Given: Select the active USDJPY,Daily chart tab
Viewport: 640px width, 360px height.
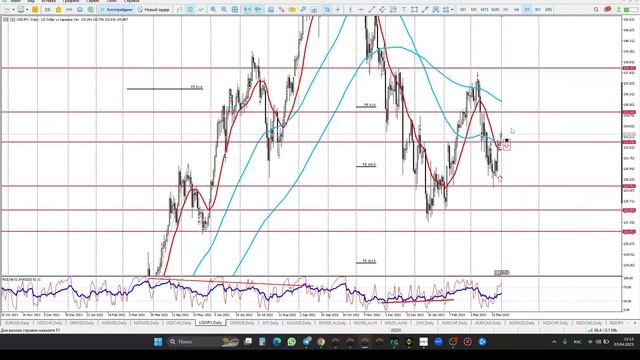Looking at the screenshot, I should 211,323.
